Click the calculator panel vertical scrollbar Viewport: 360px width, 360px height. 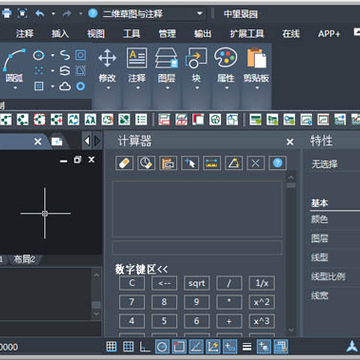(x=291, y=254)
